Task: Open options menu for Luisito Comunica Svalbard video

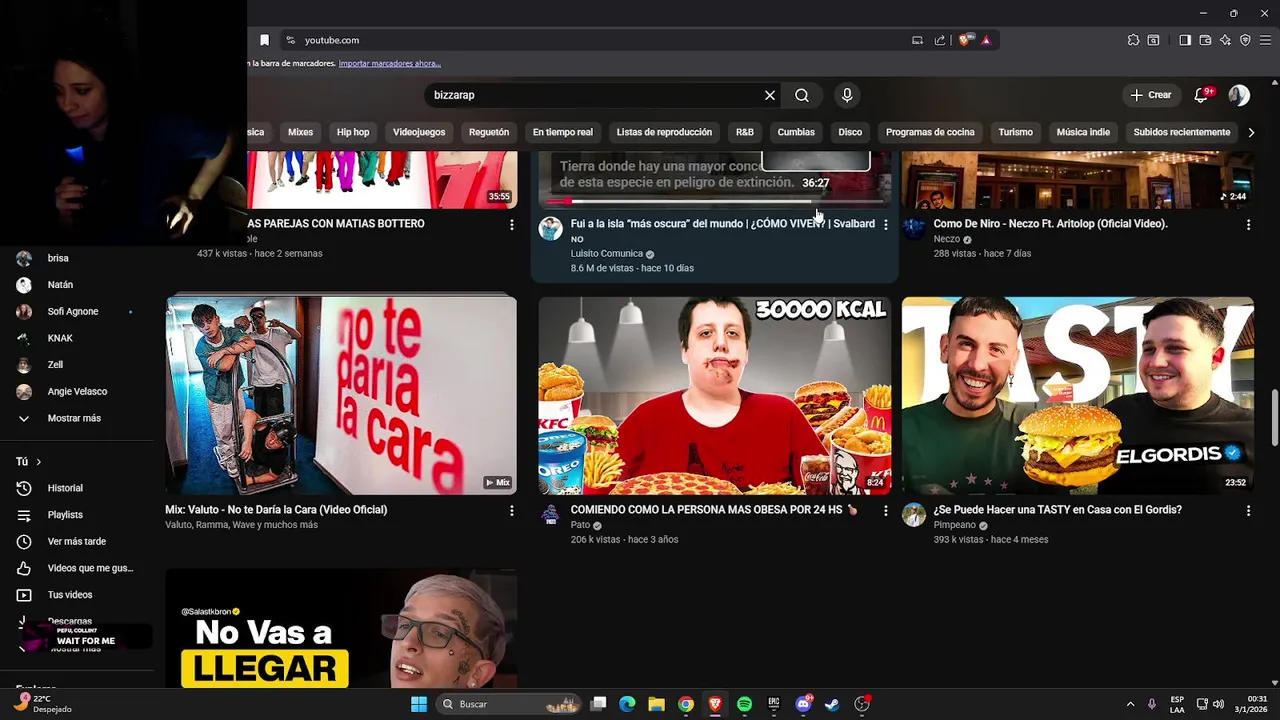Action: tap(885, 225)
